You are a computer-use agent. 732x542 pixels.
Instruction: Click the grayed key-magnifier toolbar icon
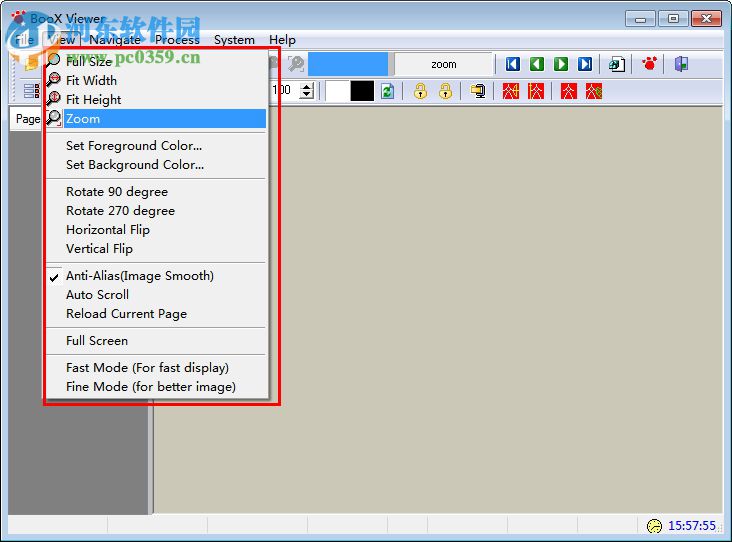296,63
